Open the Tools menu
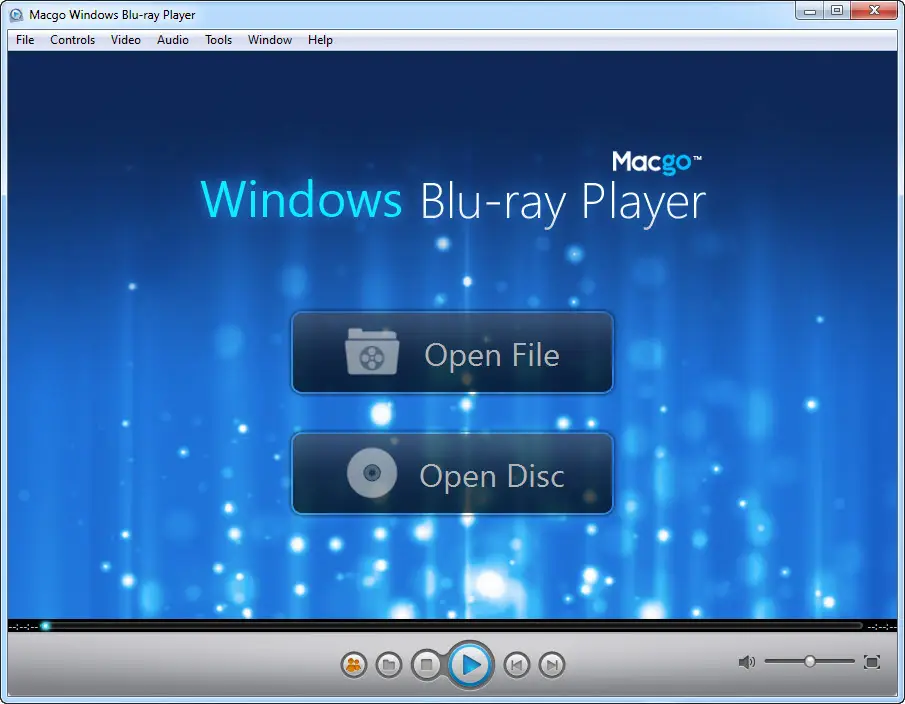The image size is (905, 704). (x=218, y=40)
